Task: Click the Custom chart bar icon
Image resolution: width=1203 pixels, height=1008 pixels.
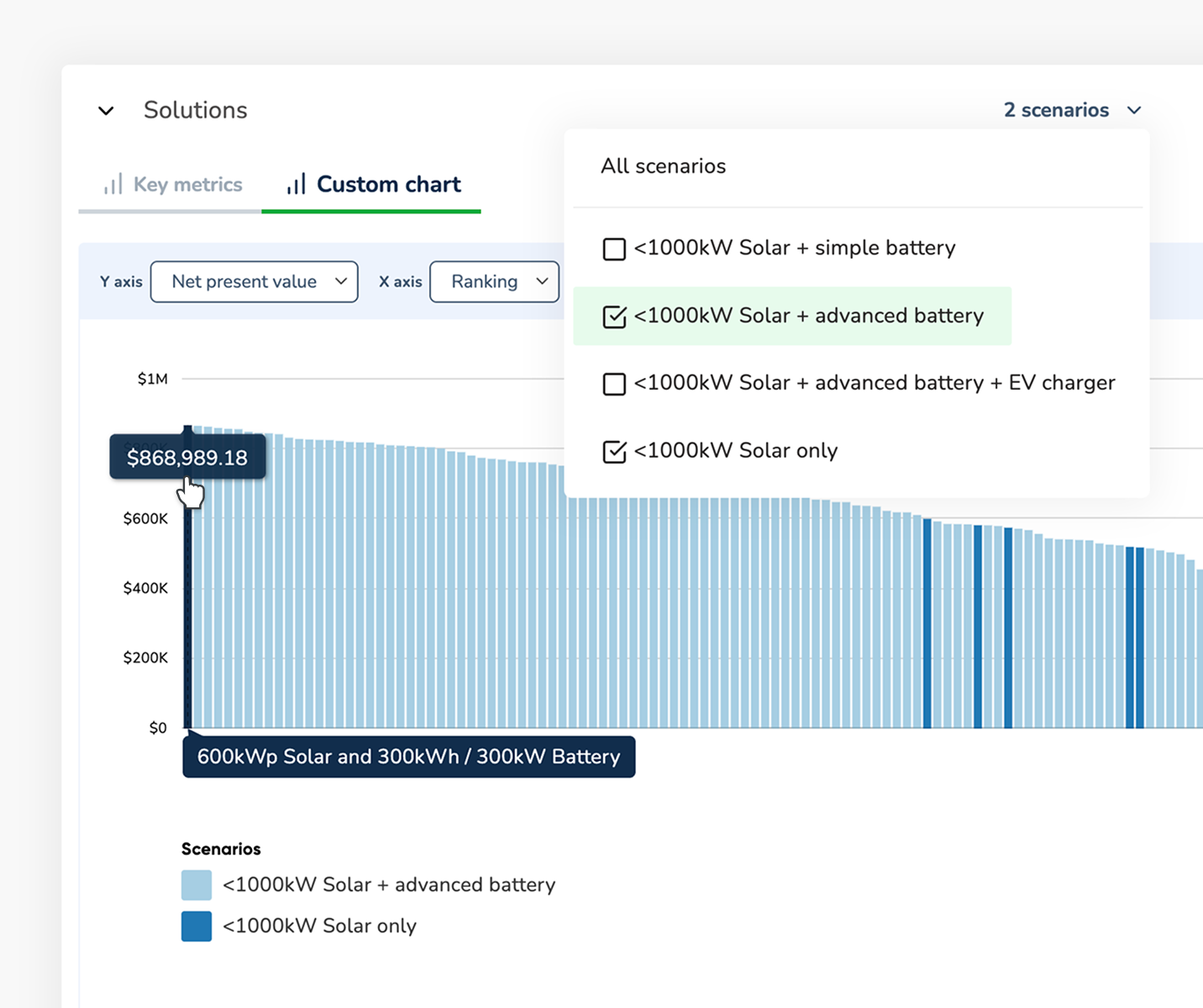Action: 296,185
